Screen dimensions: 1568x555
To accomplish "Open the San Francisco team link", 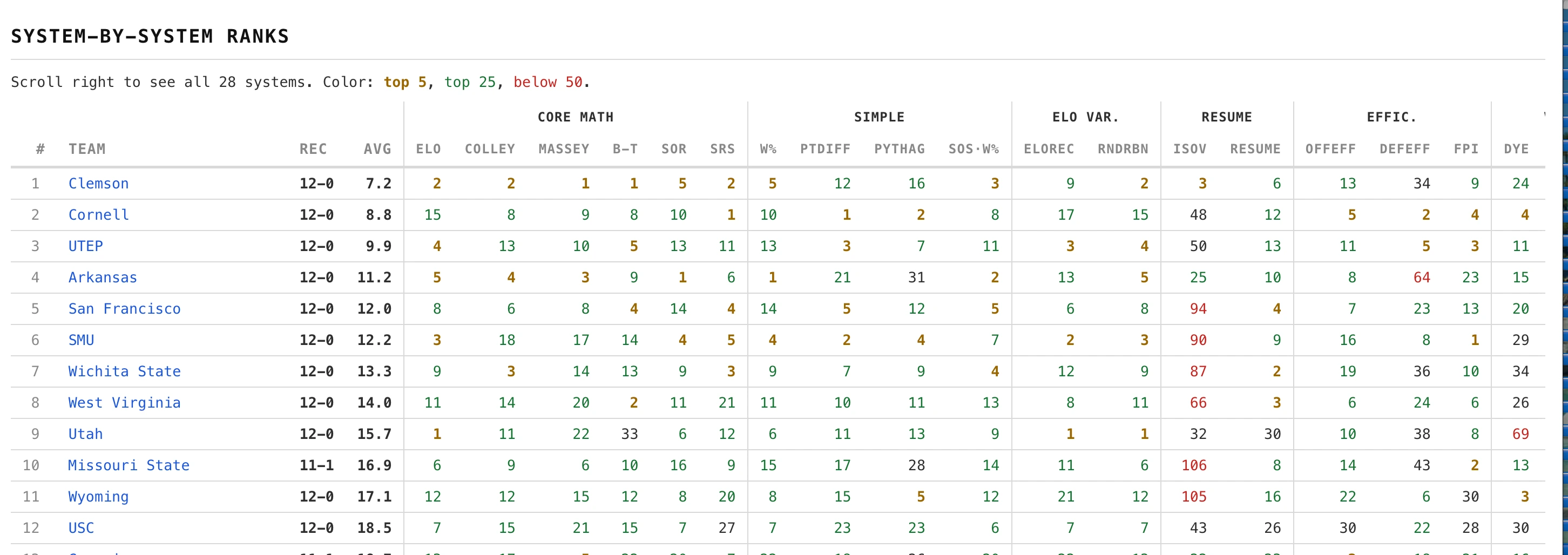I will pos(124,308).
